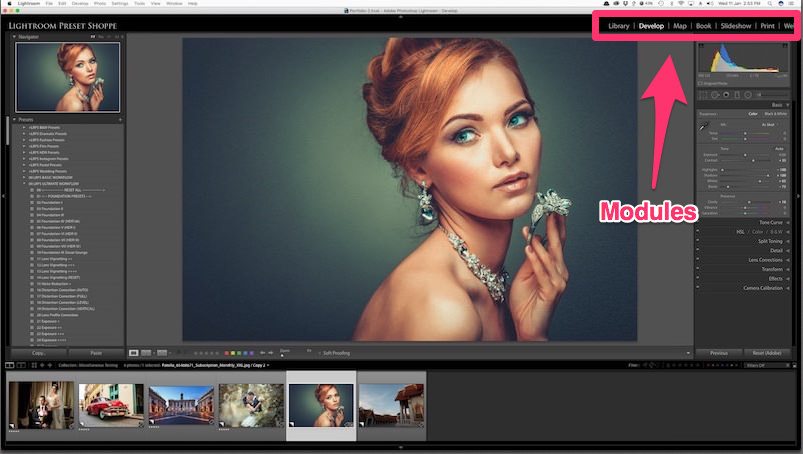
Task: Select the Graduated Filter tool
Action: point(737,95)
